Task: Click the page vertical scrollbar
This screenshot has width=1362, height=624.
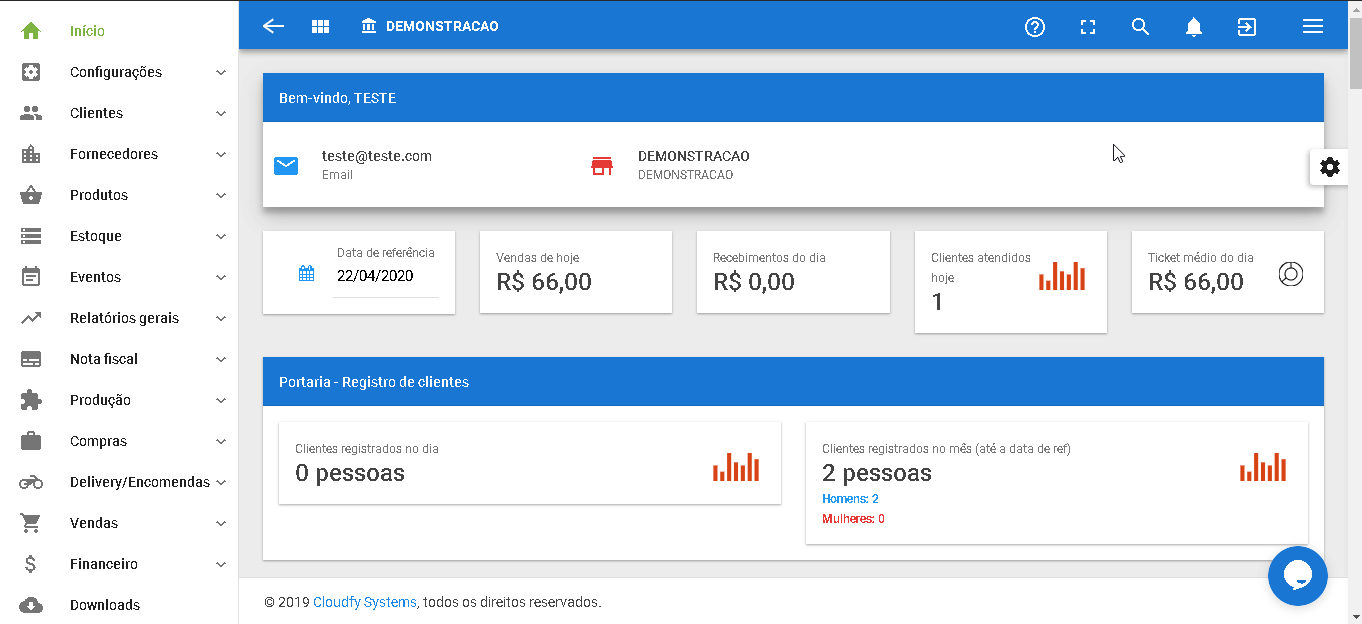Action: [x=1355, y=312]
